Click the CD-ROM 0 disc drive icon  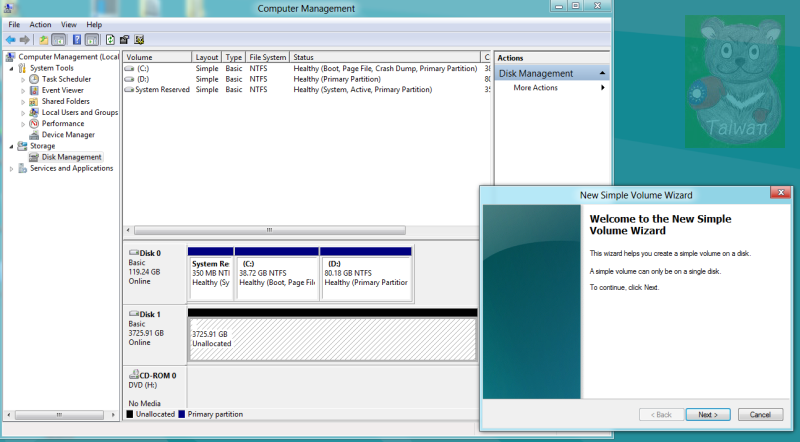tap(134, 375)
